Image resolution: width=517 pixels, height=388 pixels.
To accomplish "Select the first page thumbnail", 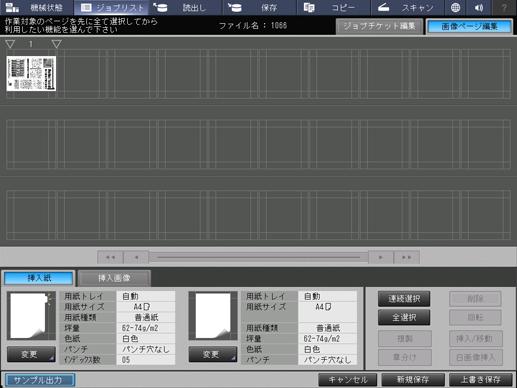I will point(31,73).
